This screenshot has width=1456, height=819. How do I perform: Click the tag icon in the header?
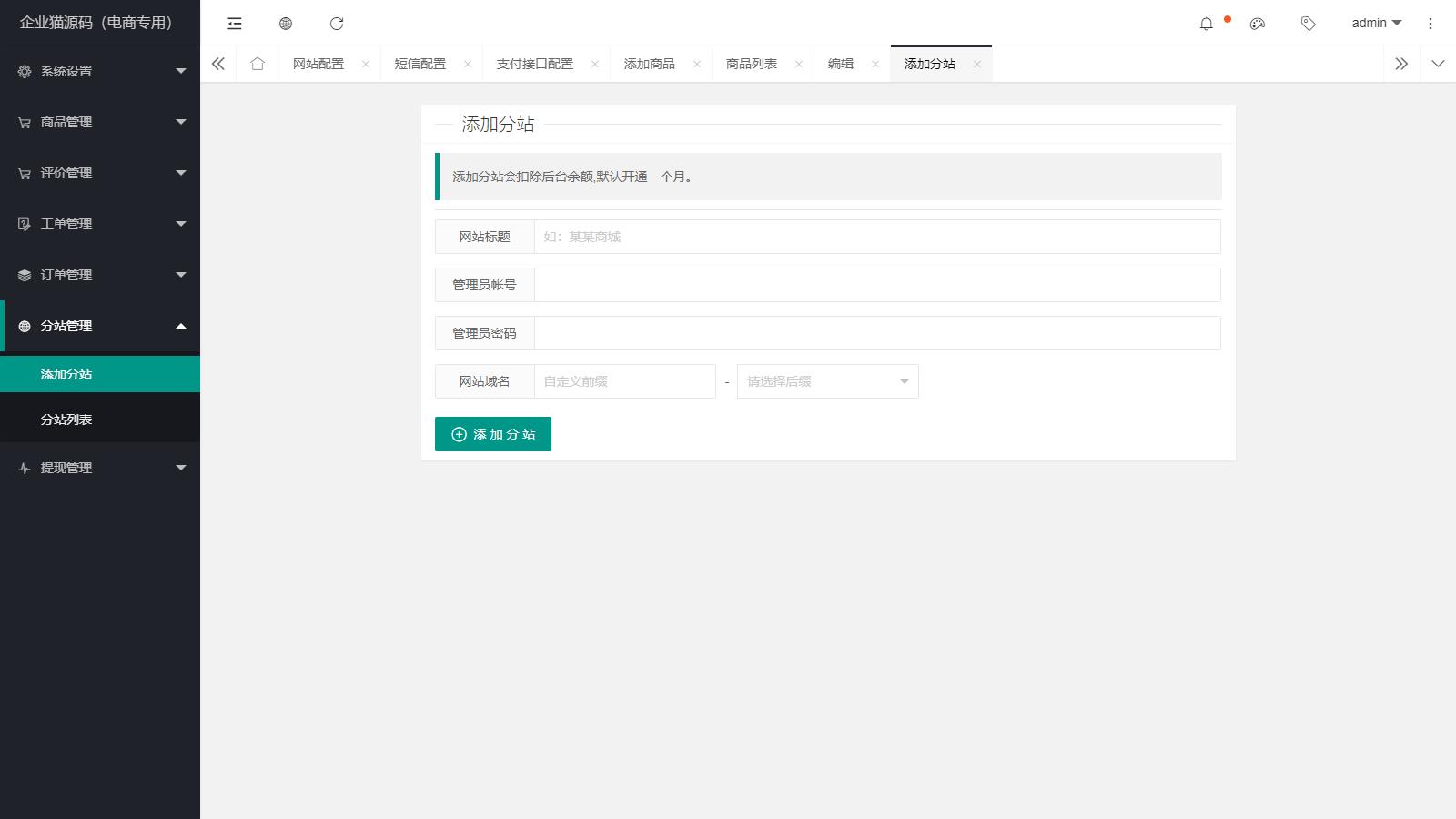[1308, 25]
